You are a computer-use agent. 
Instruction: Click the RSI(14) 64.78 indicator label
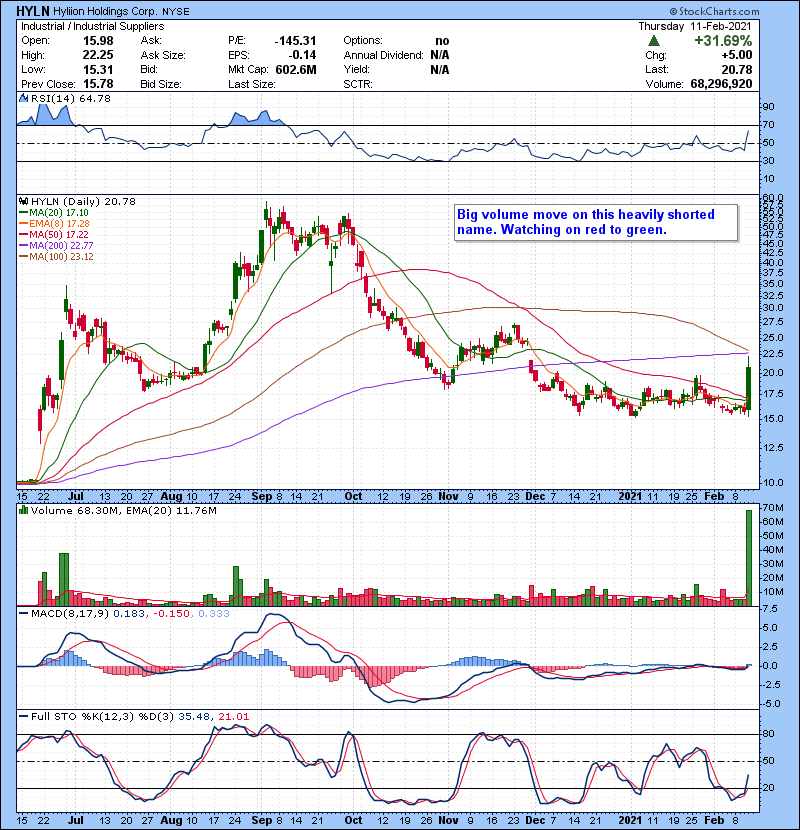click(70, 98)
